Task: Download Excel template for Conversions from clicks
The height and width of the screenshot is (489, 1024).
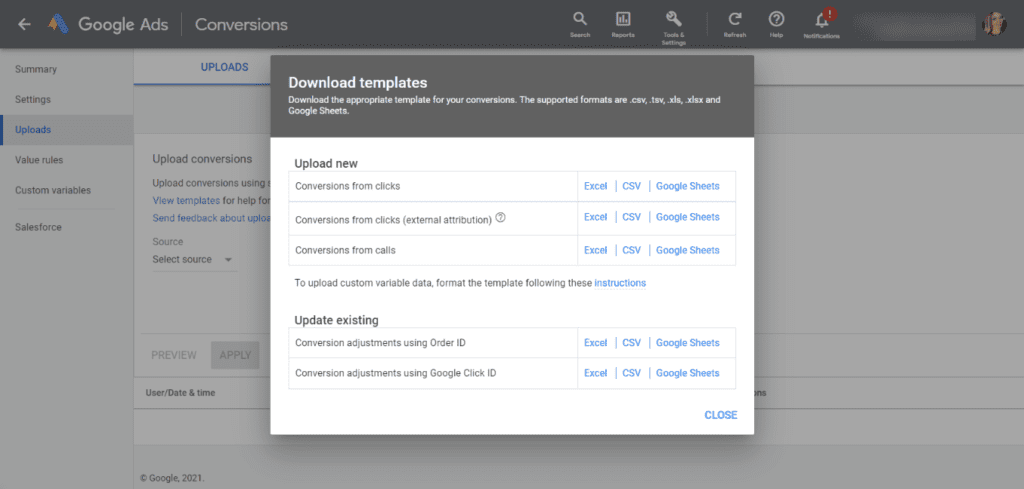Action: point(596,186)
